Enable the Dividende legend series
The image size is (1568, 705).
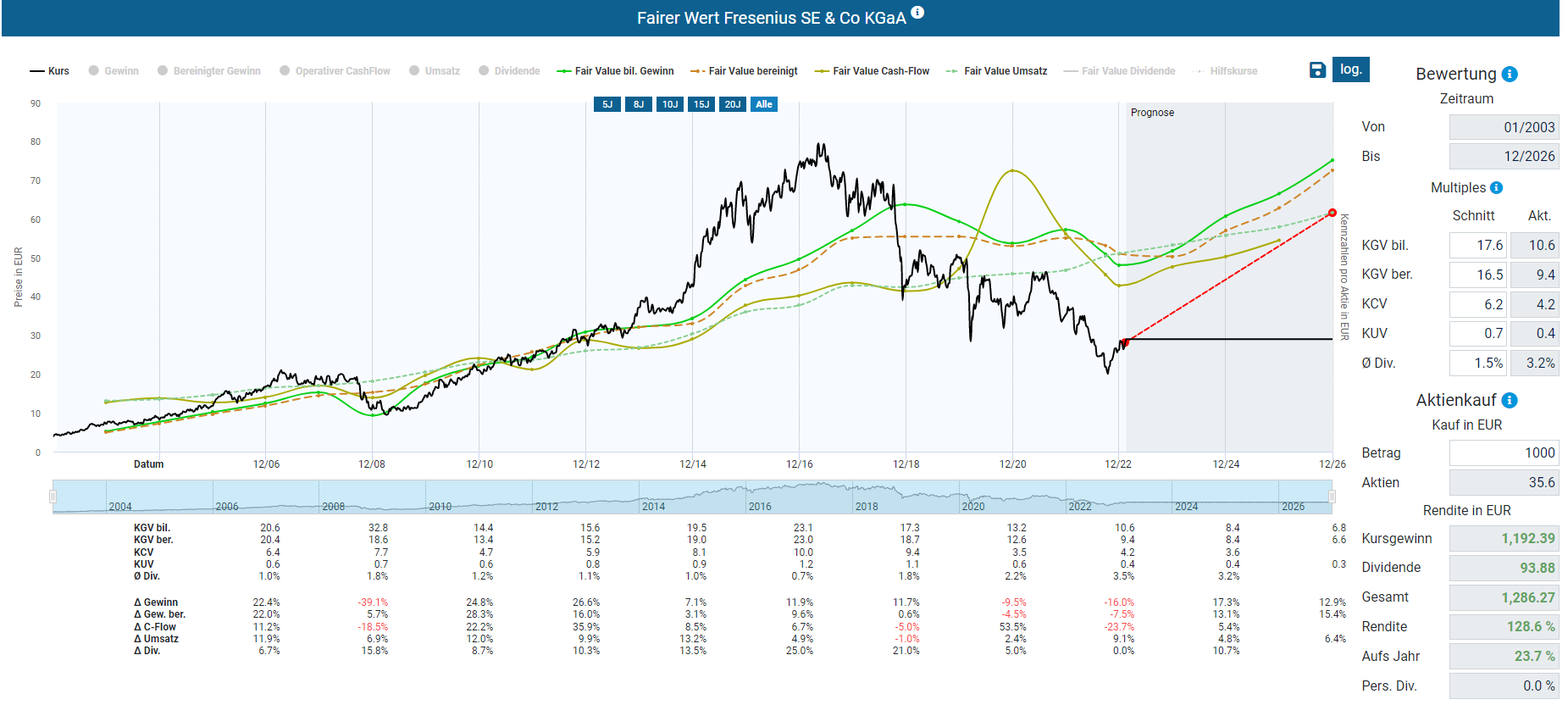point(509,71)
